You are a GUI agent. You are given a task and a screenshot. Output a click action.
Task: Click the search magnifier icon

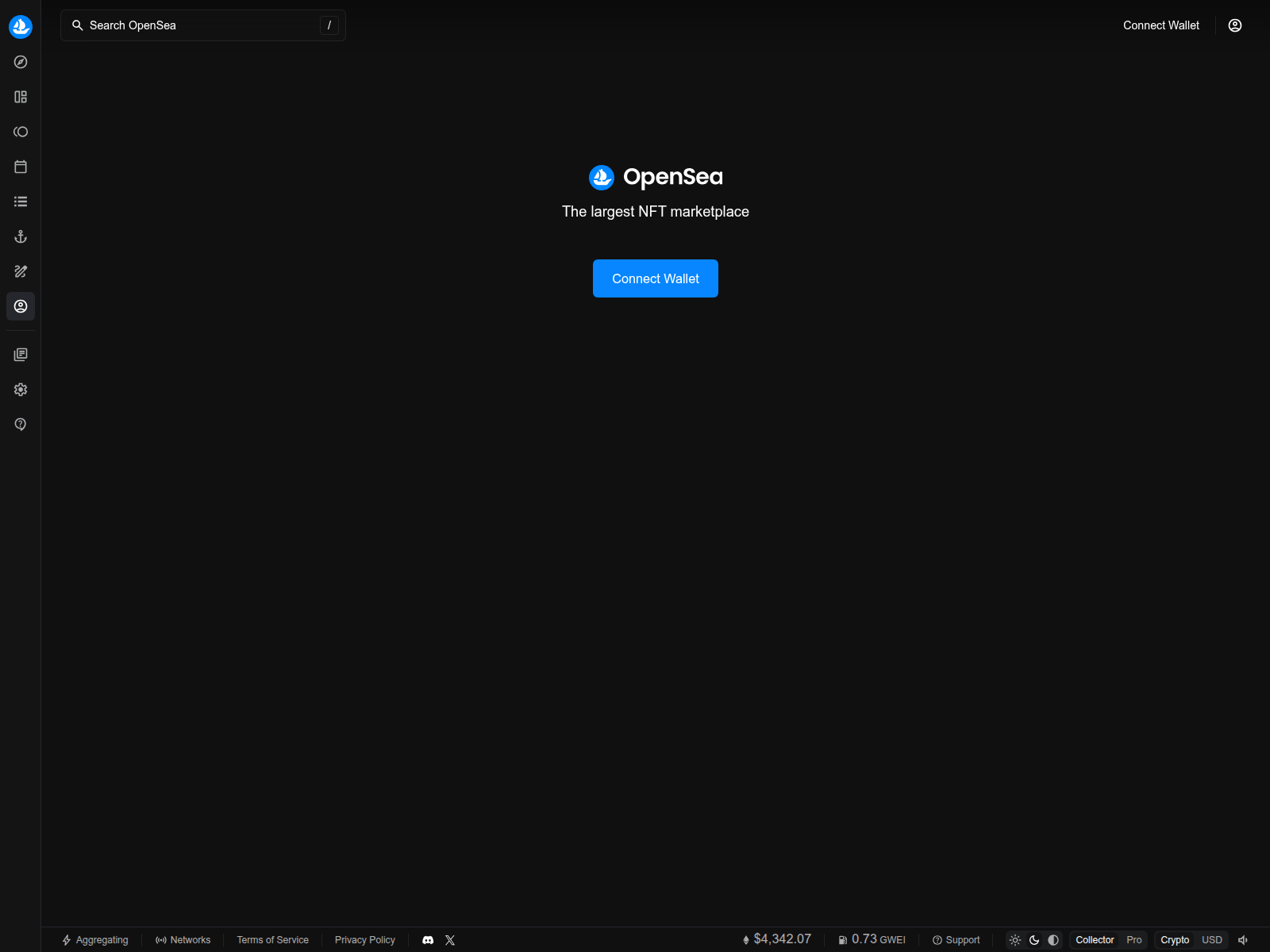78,25
